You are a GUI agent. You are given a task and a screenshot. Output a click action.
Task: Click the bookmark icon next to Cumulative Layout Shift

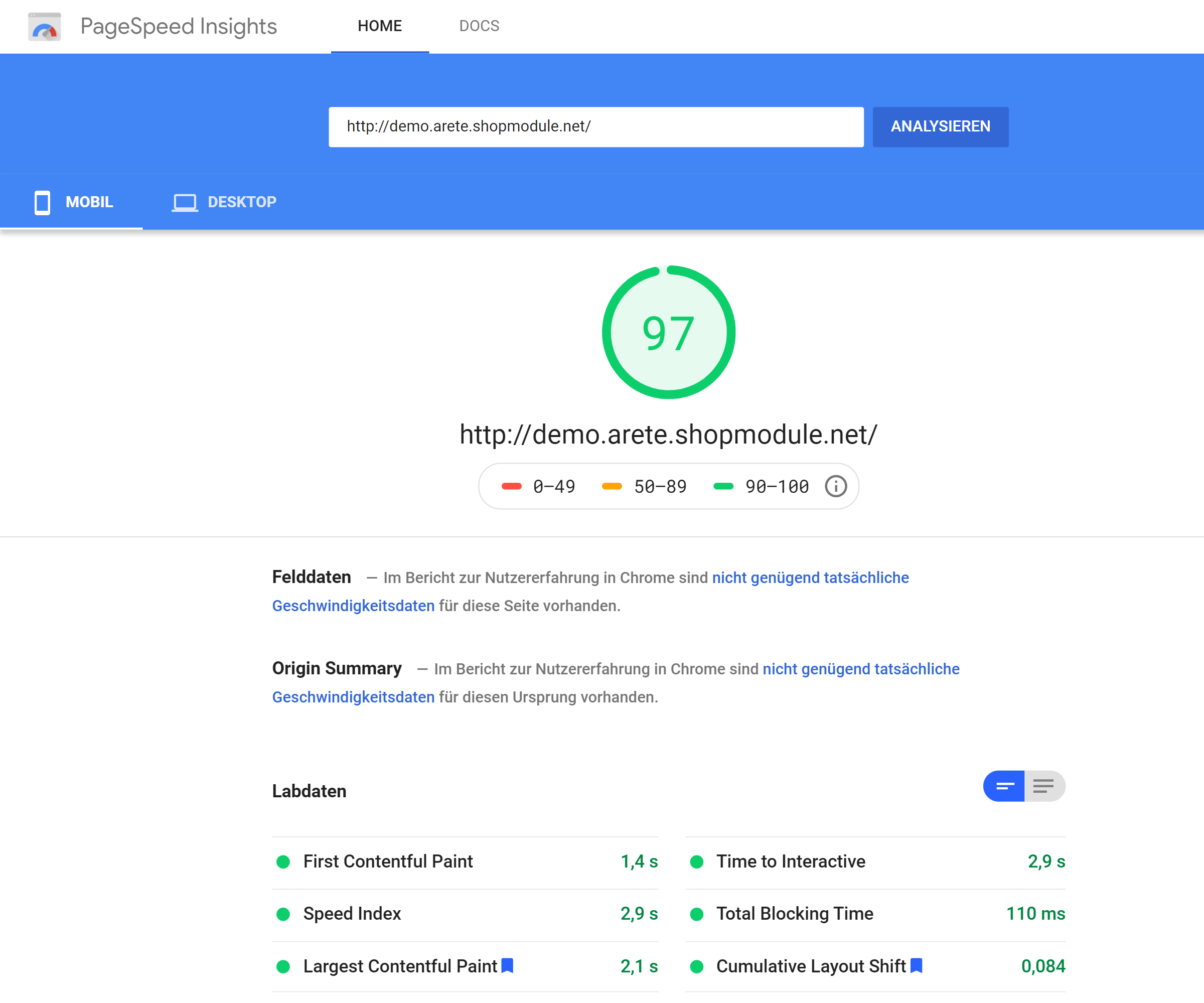(916, 966)
